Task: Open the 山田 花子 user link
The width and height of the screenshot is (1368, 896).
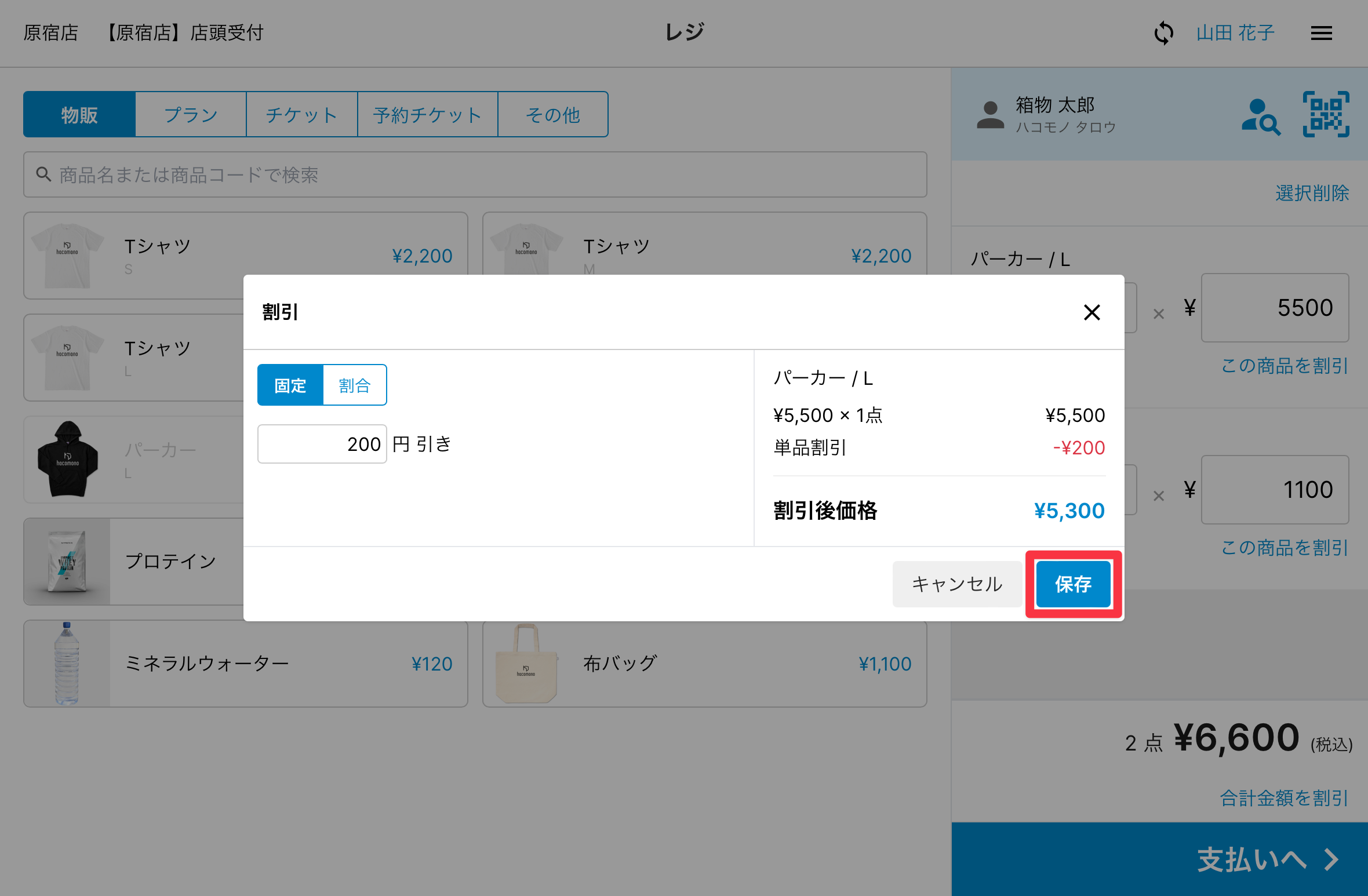Action: coord(1235,33)
